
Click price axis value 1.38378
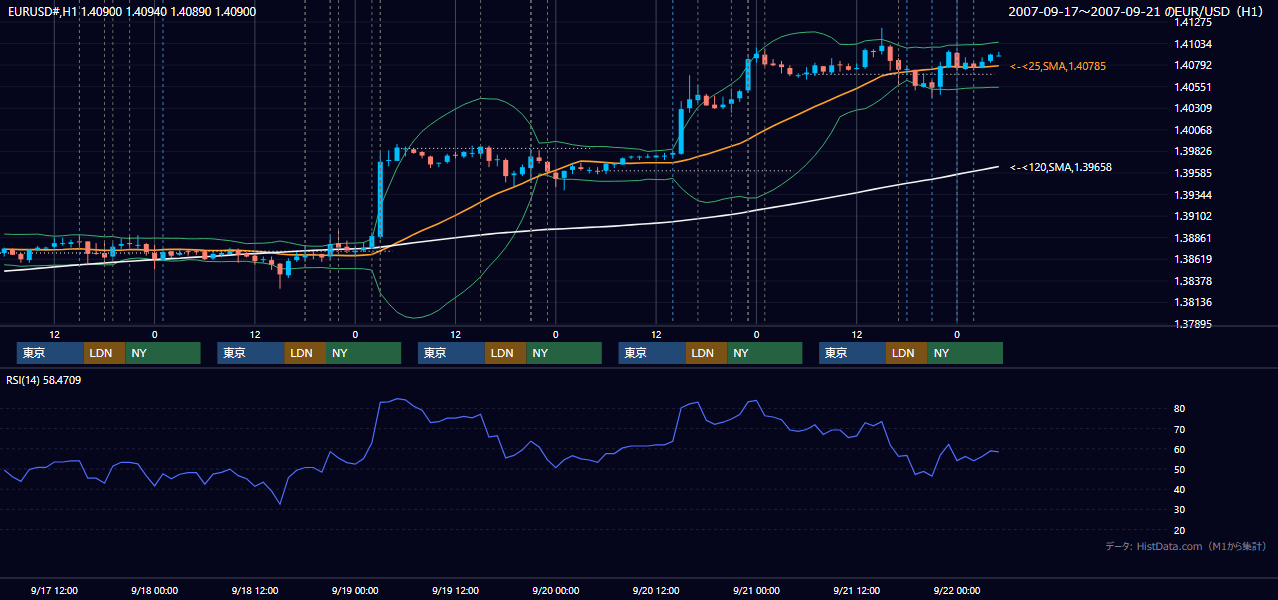pos(1193,281)
